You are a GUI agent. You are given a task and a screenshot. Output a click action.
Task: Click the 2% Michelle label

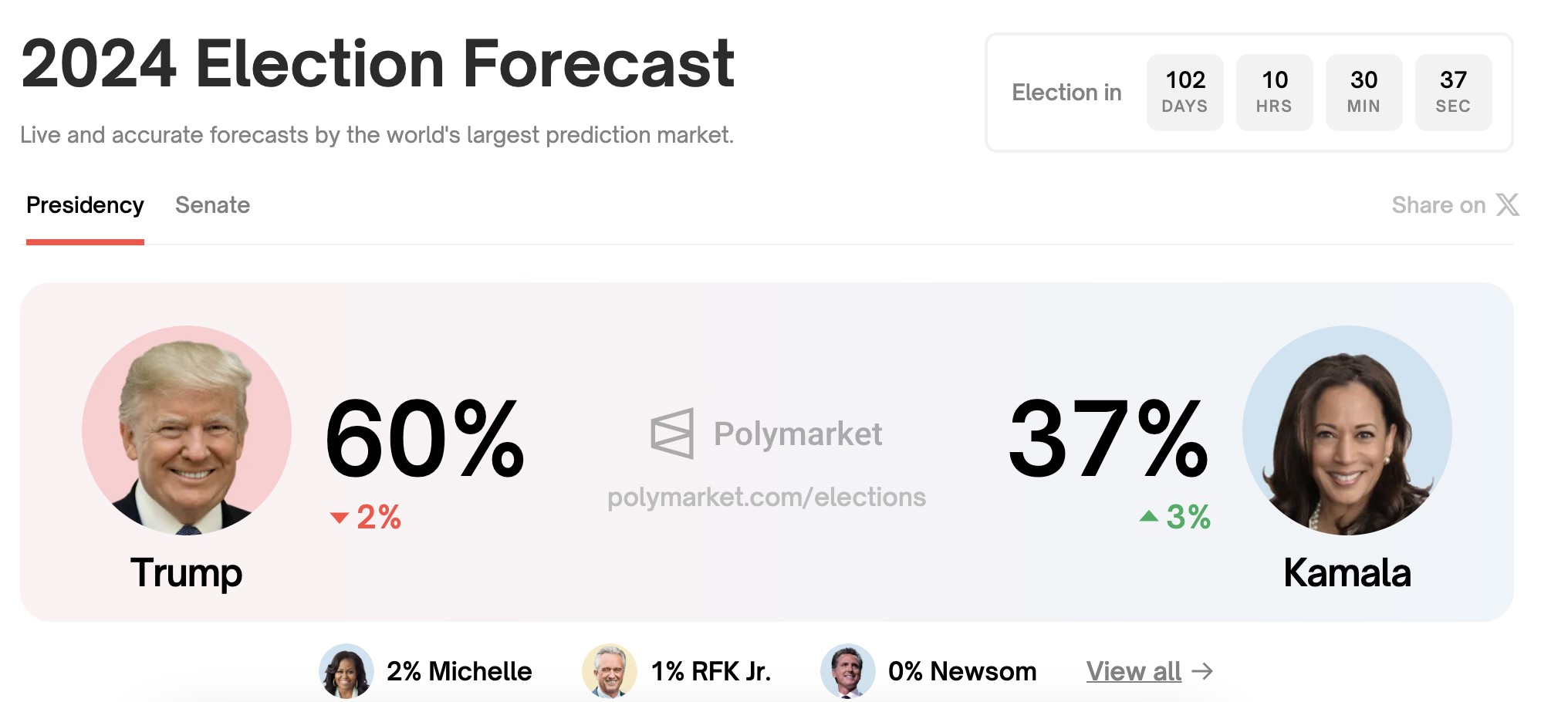[459, 671]
